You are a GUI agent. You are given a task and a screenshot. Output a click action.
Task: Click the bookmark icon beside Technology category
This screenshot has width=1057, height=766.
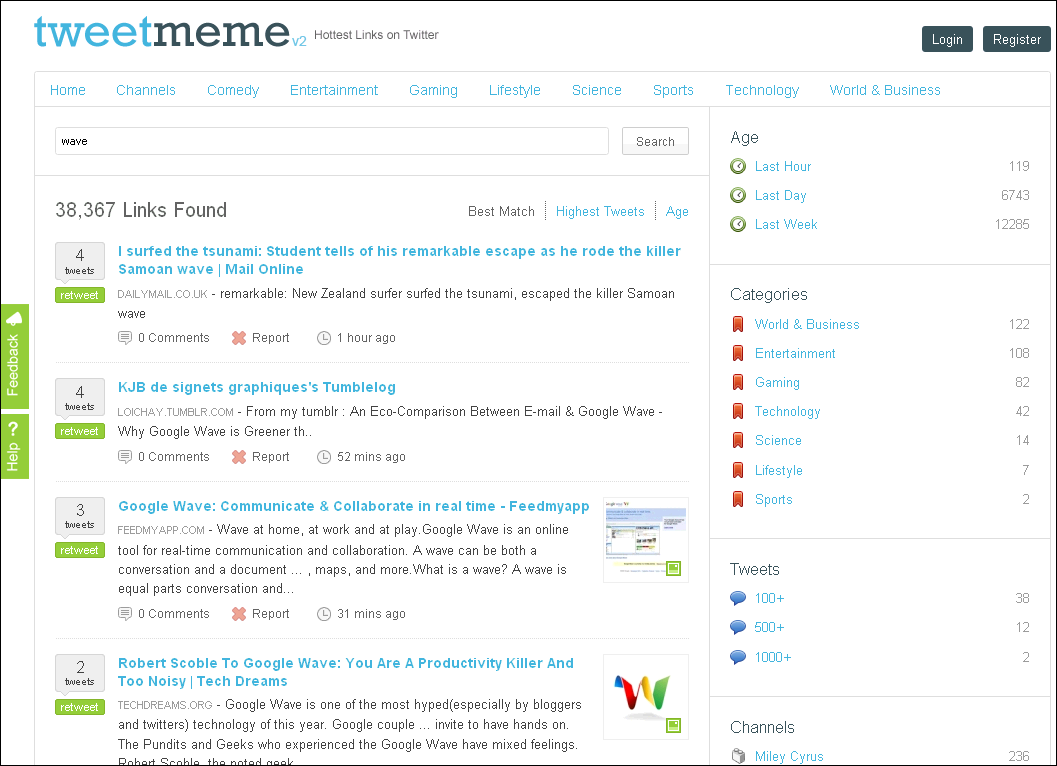pyautogui.click(x=738, y=411)
